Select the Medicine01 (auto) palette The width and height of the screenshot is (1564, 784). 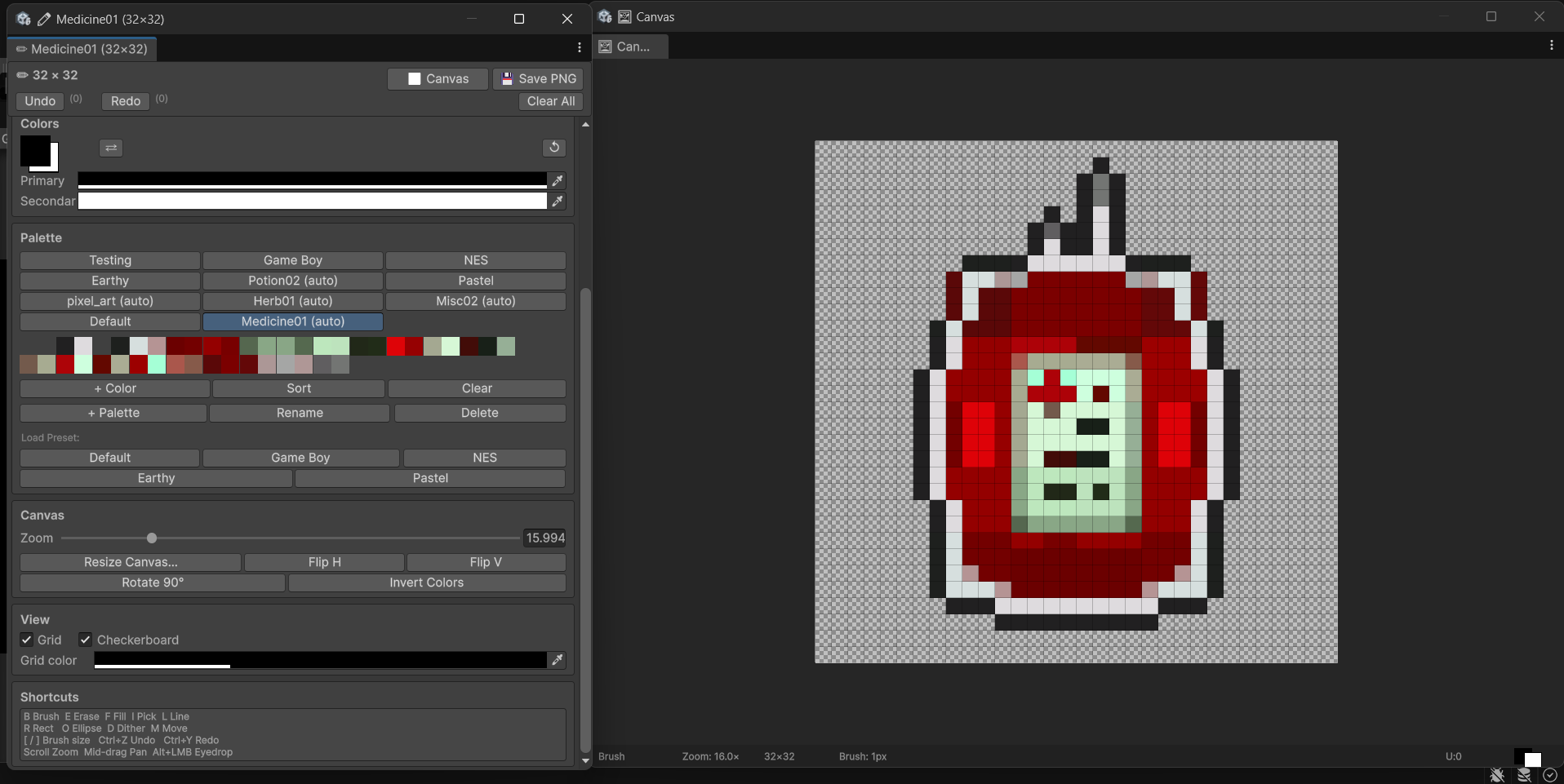click(x=293, y=321)
